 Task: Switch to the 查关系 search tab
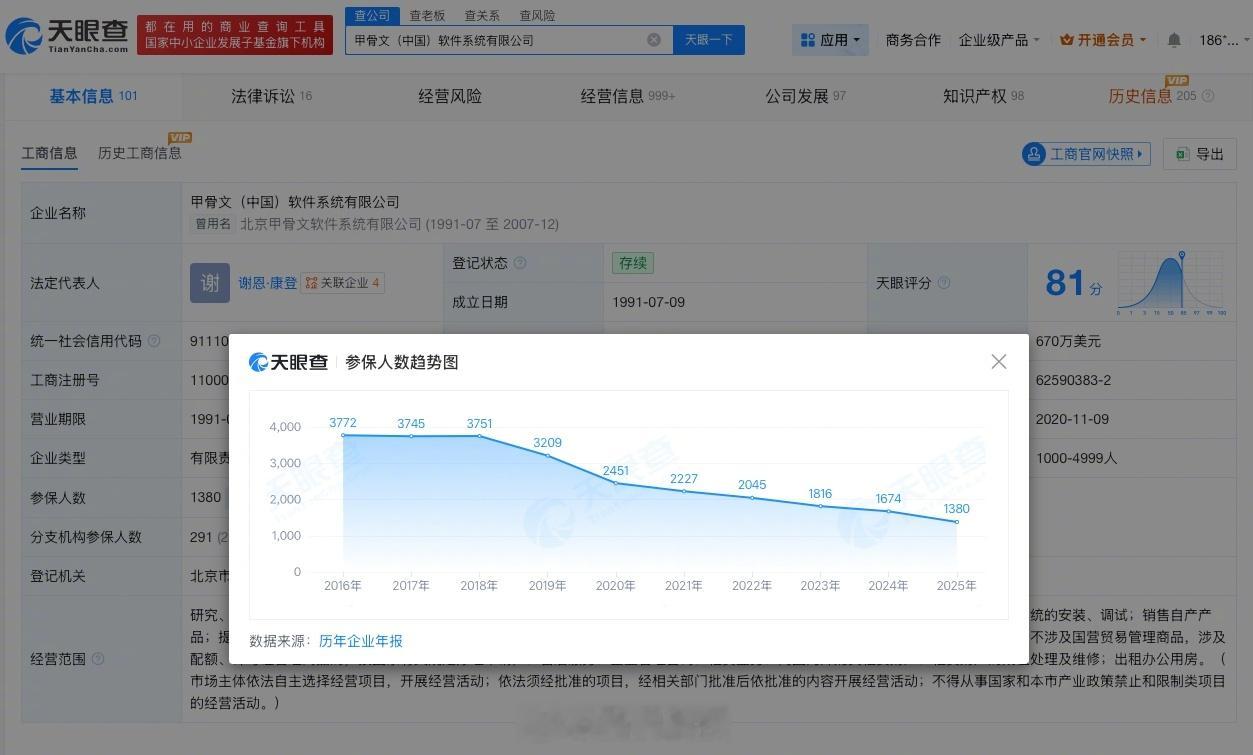coord(482,16)
